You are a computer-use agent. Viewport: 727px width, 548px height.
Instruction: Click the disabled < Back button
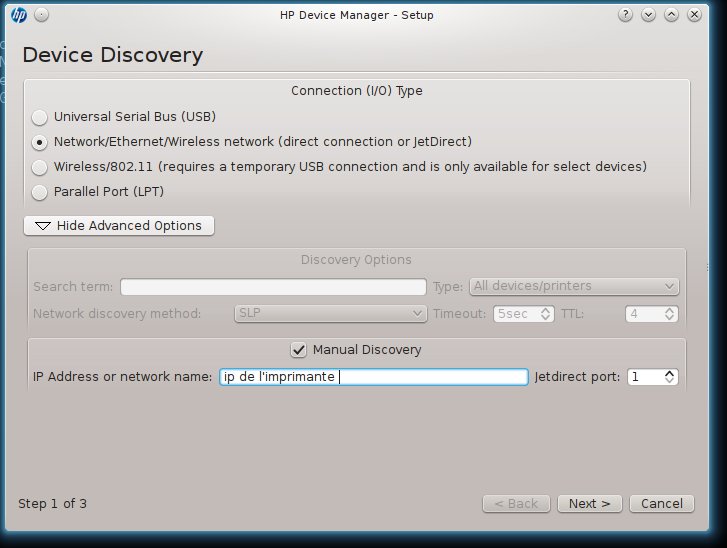[x=516, y=503]
